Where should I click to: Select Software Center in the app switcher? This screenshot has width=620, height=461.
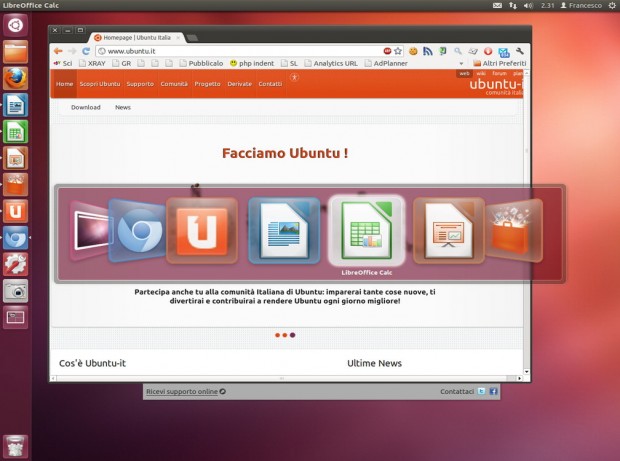tap(514, 231)
